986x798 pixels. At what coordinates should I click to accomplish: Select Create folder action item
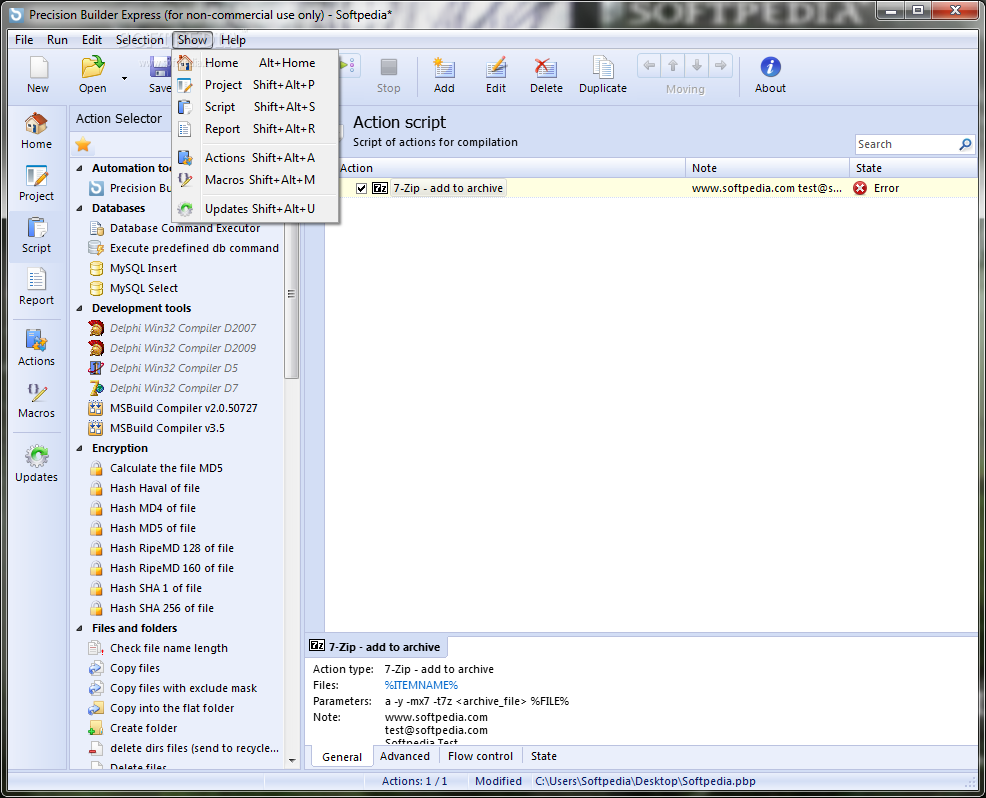point(143,729)
